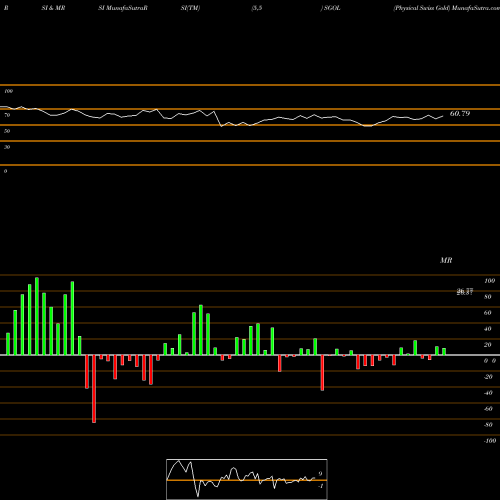Open the mini overview chart thumbnail
This screenshot has height=500, width=500.
point(247,479)
